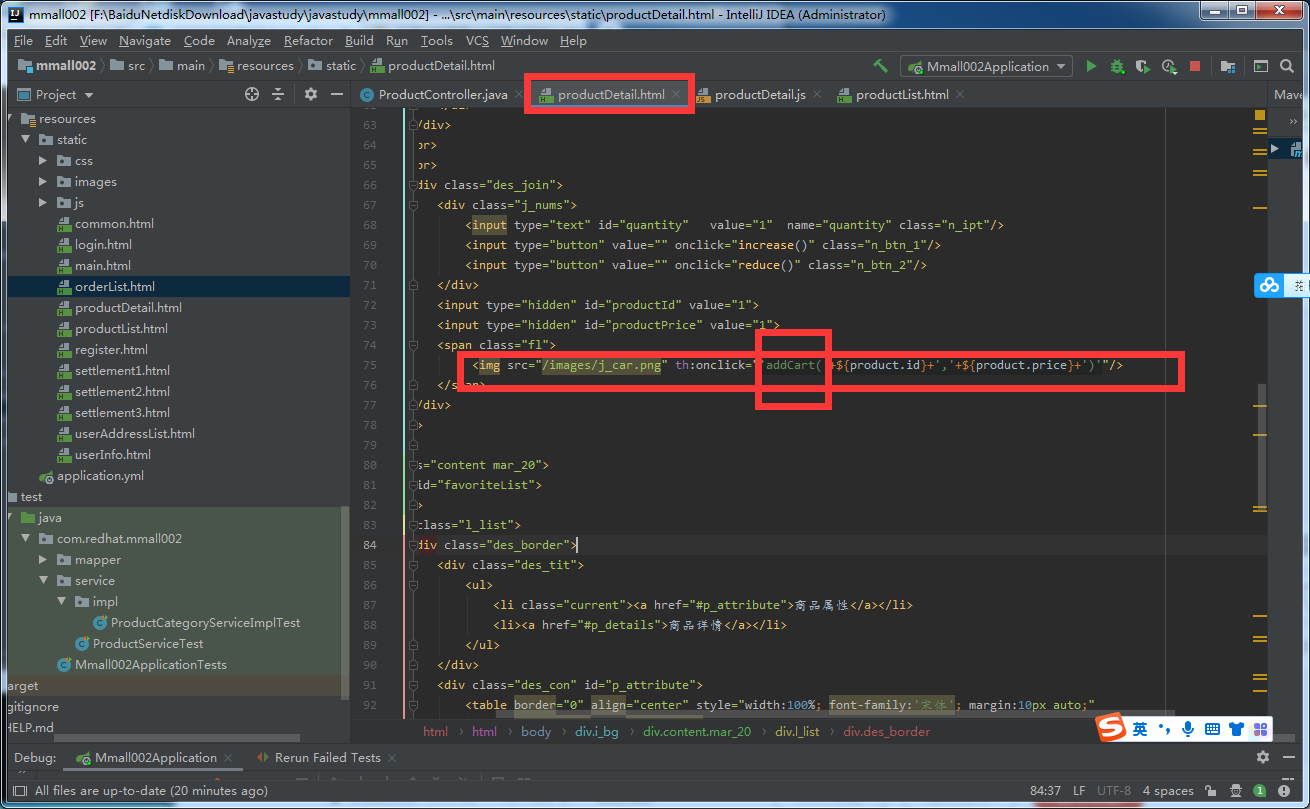Click the Run Anything icon
Screen dimensions: 1310x809
point(1261,66)
